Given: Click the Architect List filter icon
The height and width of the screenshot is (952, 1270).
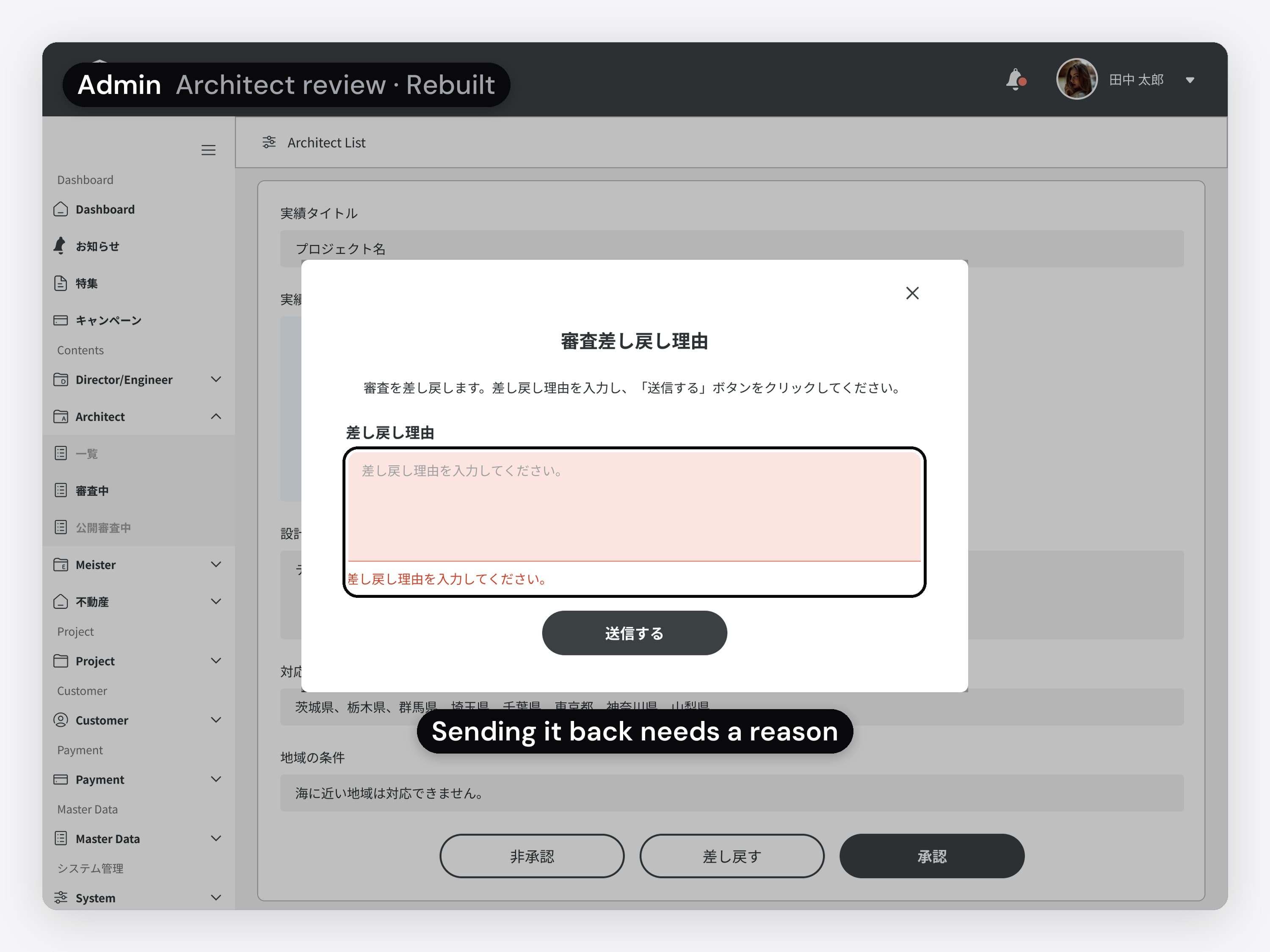Looking at the screenshot, I should [x=269, y=142].
